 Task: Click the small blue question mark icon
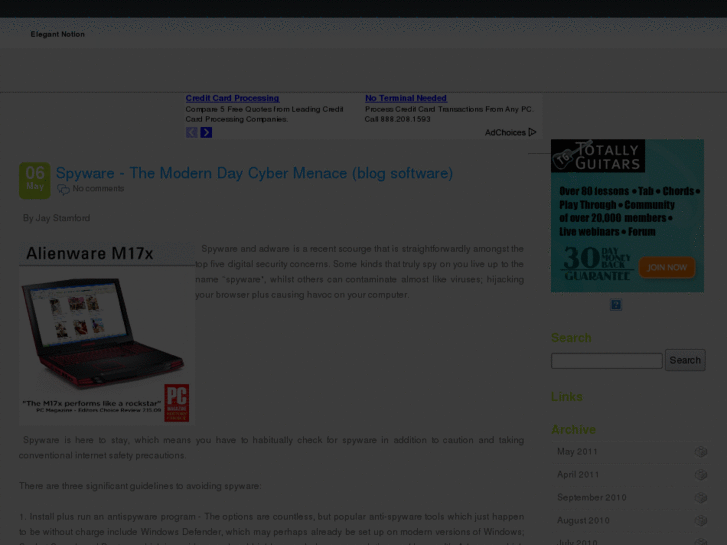pyautogui.click(x=616, y=305)
